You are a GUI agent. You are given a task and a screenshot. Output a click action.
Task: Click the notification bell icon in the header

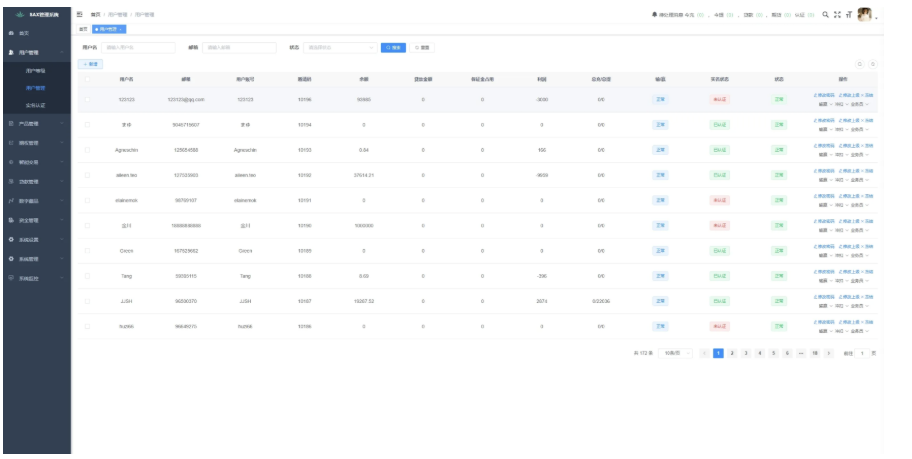pos(654,13)
